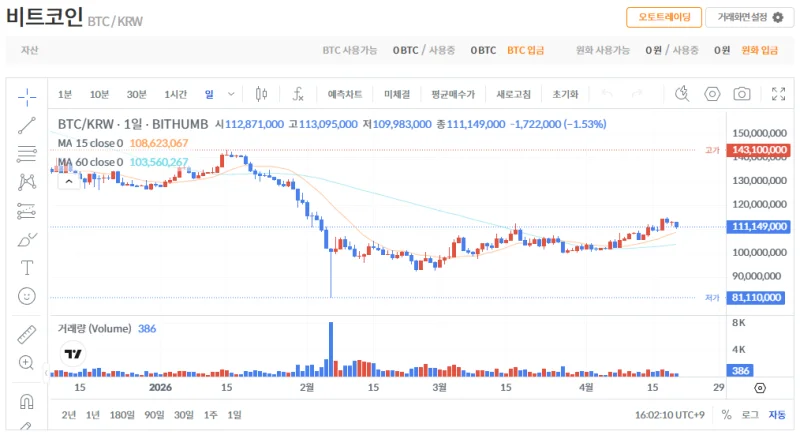Select the 10분 interval

coord(99,94)
